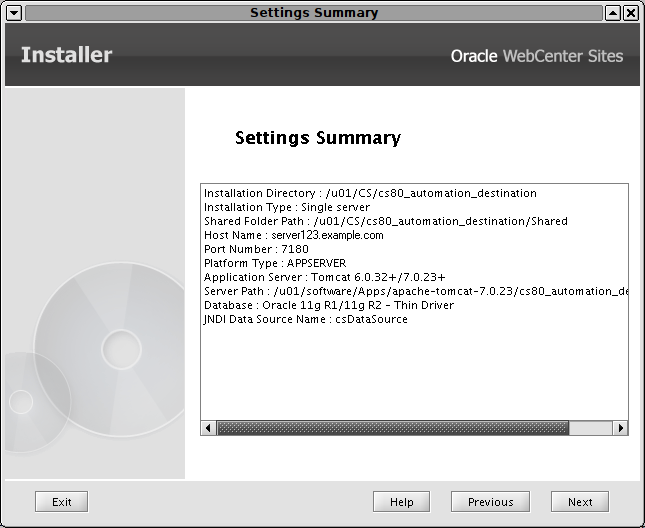Click the Port Number : 7180 line
This screenshot has height=528, width=645.
tap(256, 249)
